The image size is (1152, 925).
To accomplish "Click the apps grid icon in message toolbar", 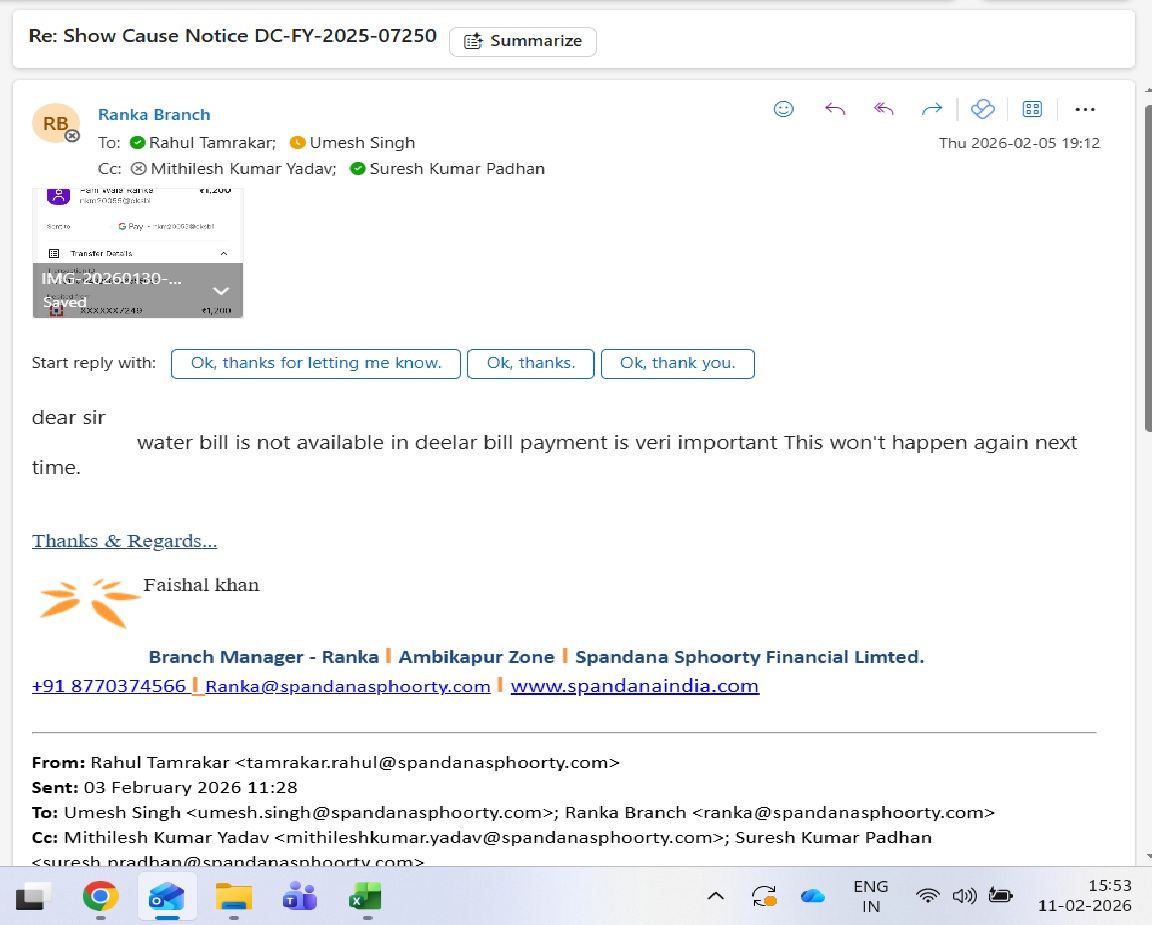I will click(x=1033, y=109).
